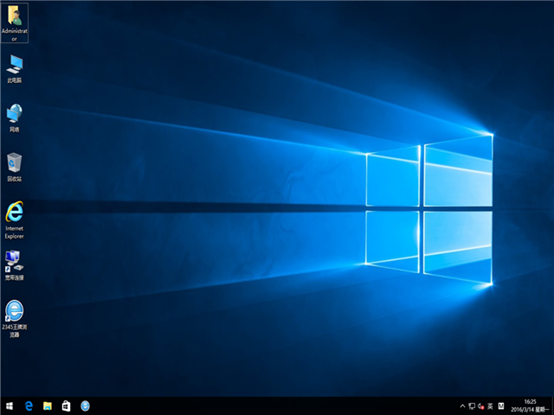Open the clock and date flyout
The height and width of the screenshot is (415, 554).
(x=530, y=406)
